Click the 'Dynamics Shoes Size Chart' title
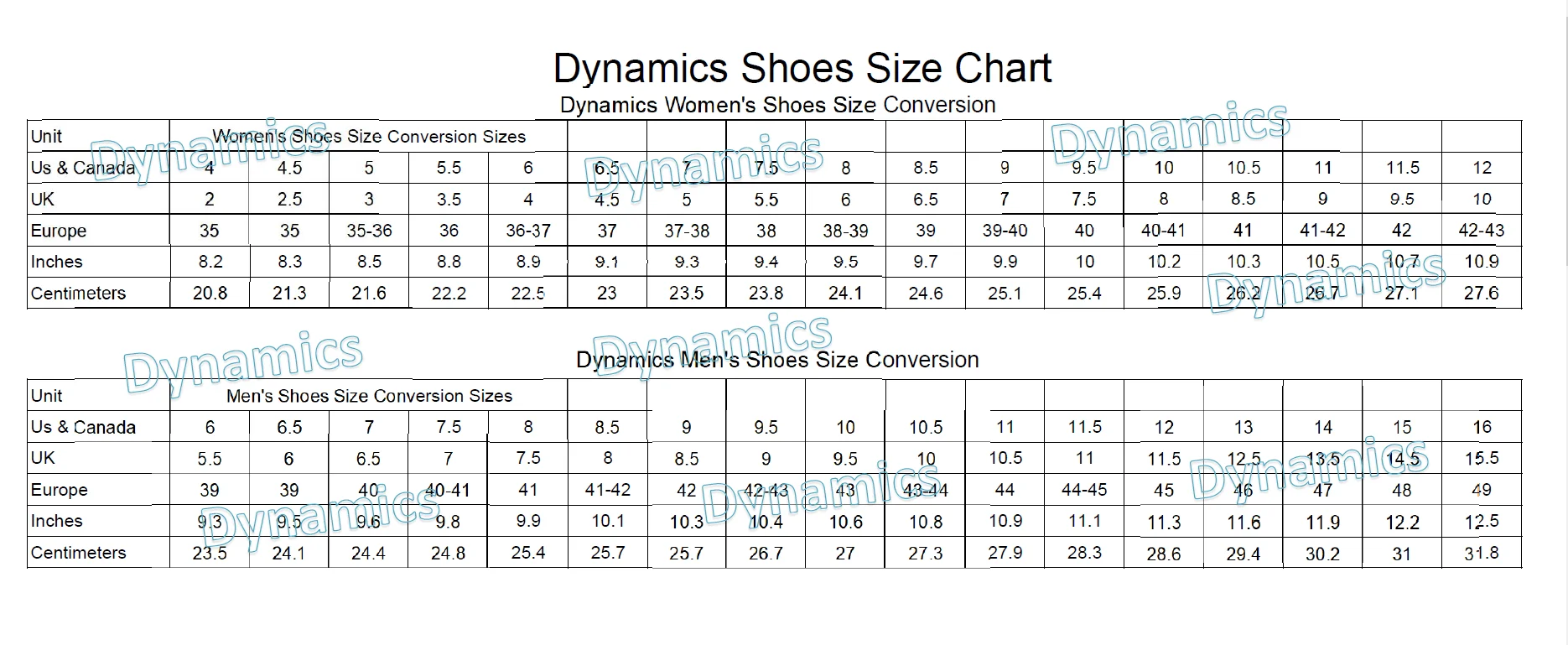 (x=802, y=69)
